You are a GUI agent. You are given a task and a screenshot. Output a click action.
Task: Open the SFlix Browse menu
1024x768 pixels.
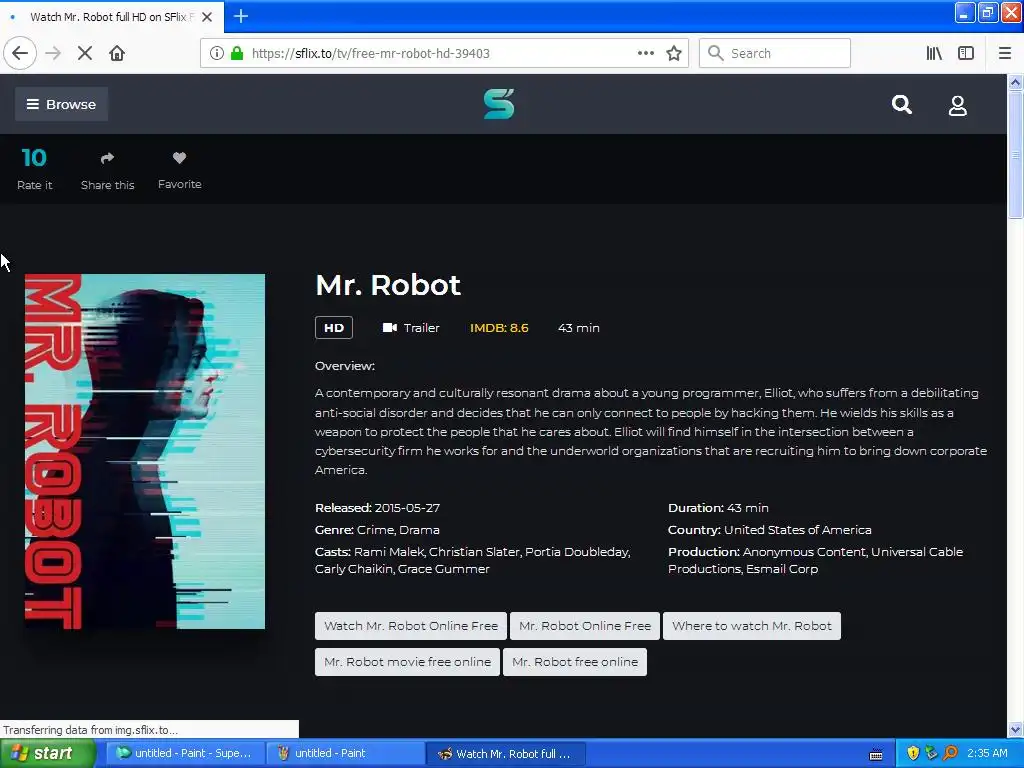pyautogui.click(x=61, y=104)
